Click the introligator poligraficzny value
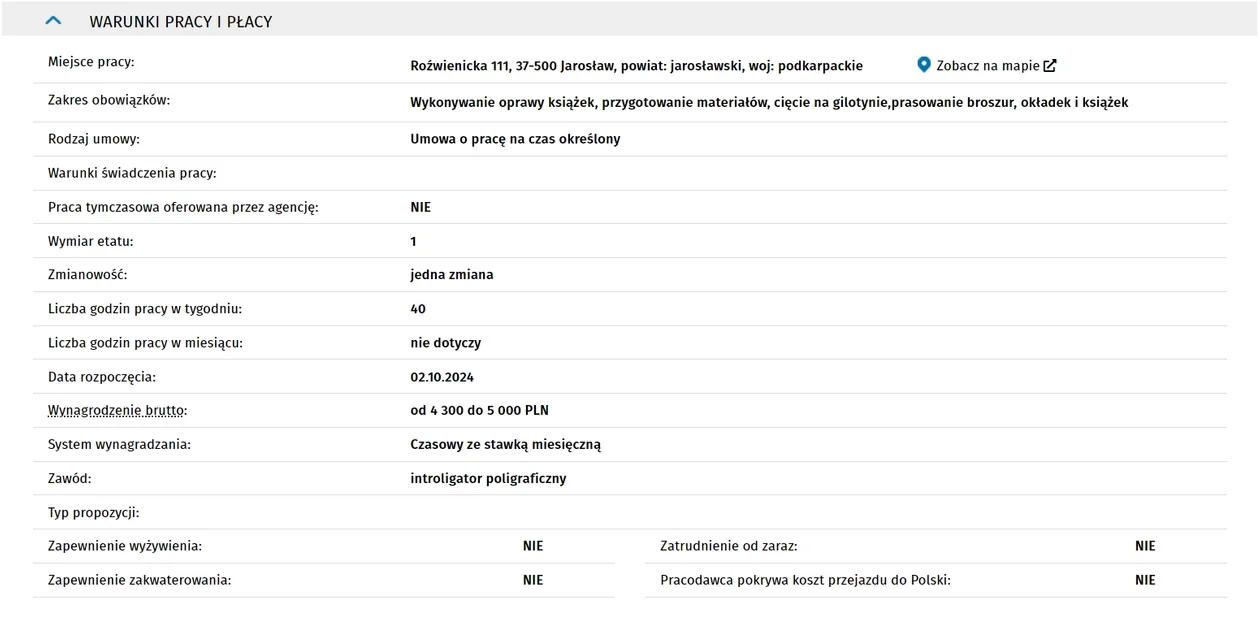This screenshot has width=1260, height=617. tap(488, 479)
